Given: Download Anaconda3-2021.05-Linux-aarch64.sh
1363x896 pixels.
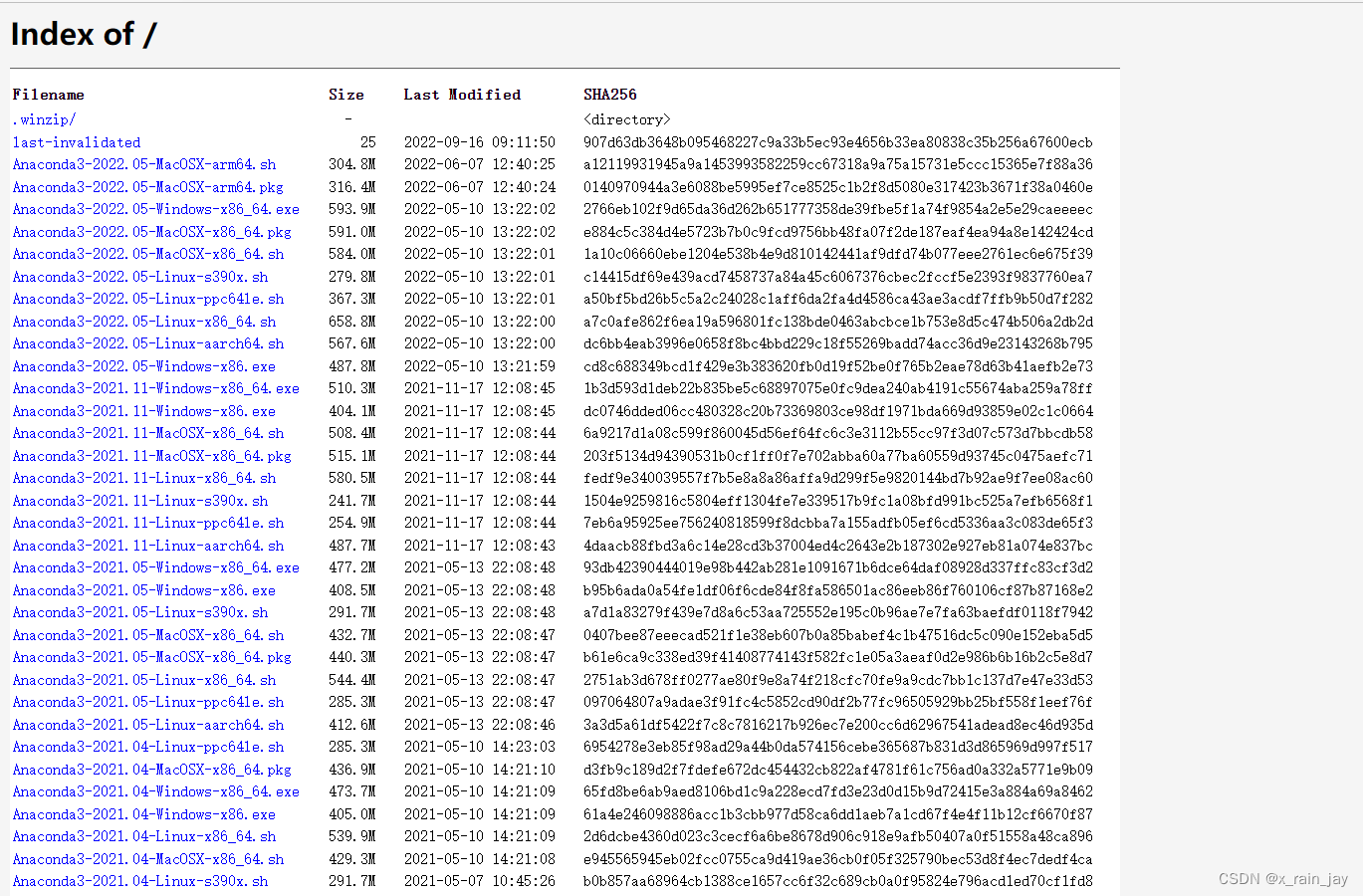Looking at the screenshot, I should [148, 725].
